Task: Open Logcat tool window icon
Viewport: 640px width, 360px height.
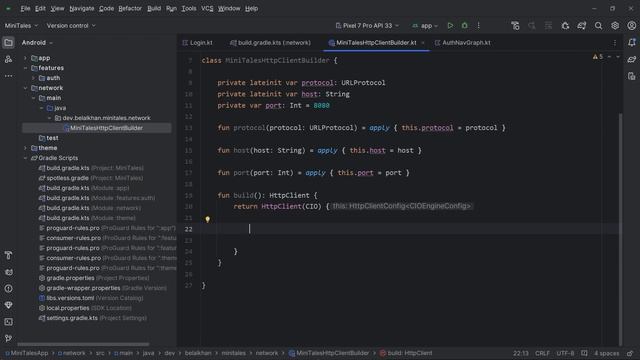Action: pos(8,272)
